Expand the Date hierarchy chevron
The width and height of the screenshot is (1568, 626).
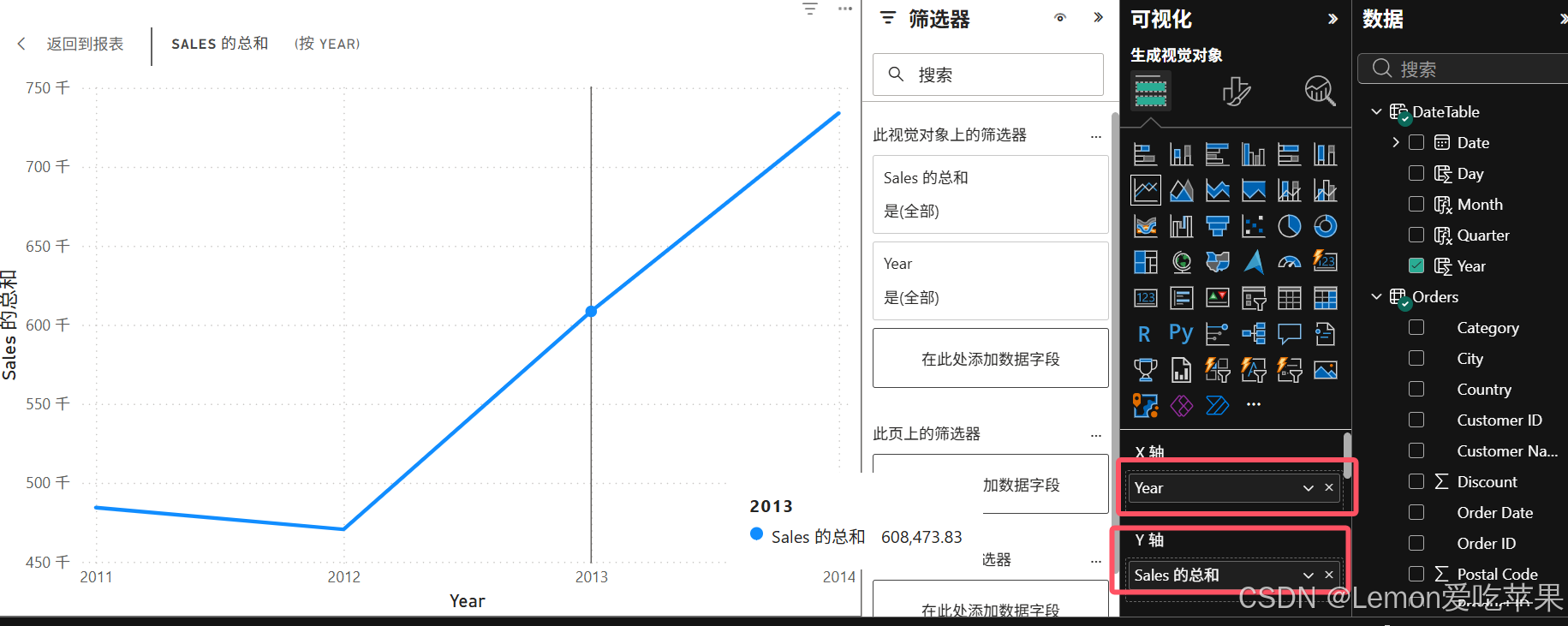click(x=1396, y=142)
